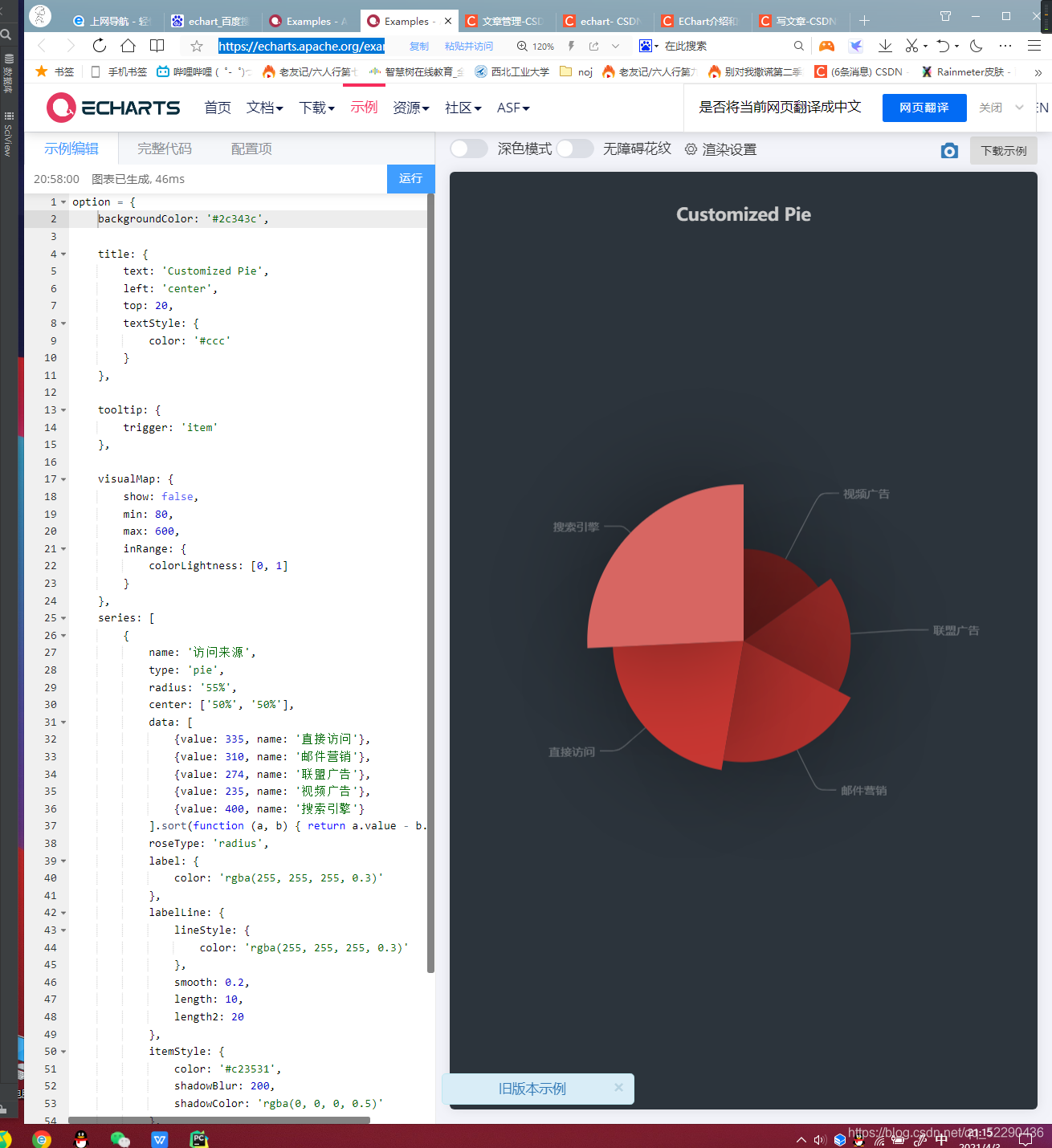This screenshot has height=1148, width=1052.
Task: Open the game controller extension icon
Action: pyautogui.click(x=826, y=47)
